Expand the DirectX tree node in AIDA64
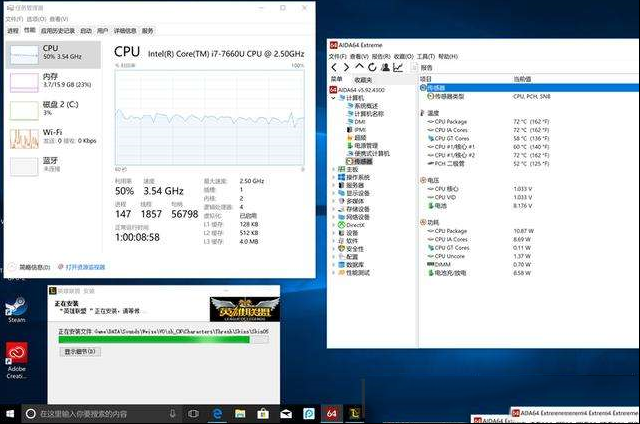Image resolution: width=640 pixels, height=424 pixels. pos(333,225)
